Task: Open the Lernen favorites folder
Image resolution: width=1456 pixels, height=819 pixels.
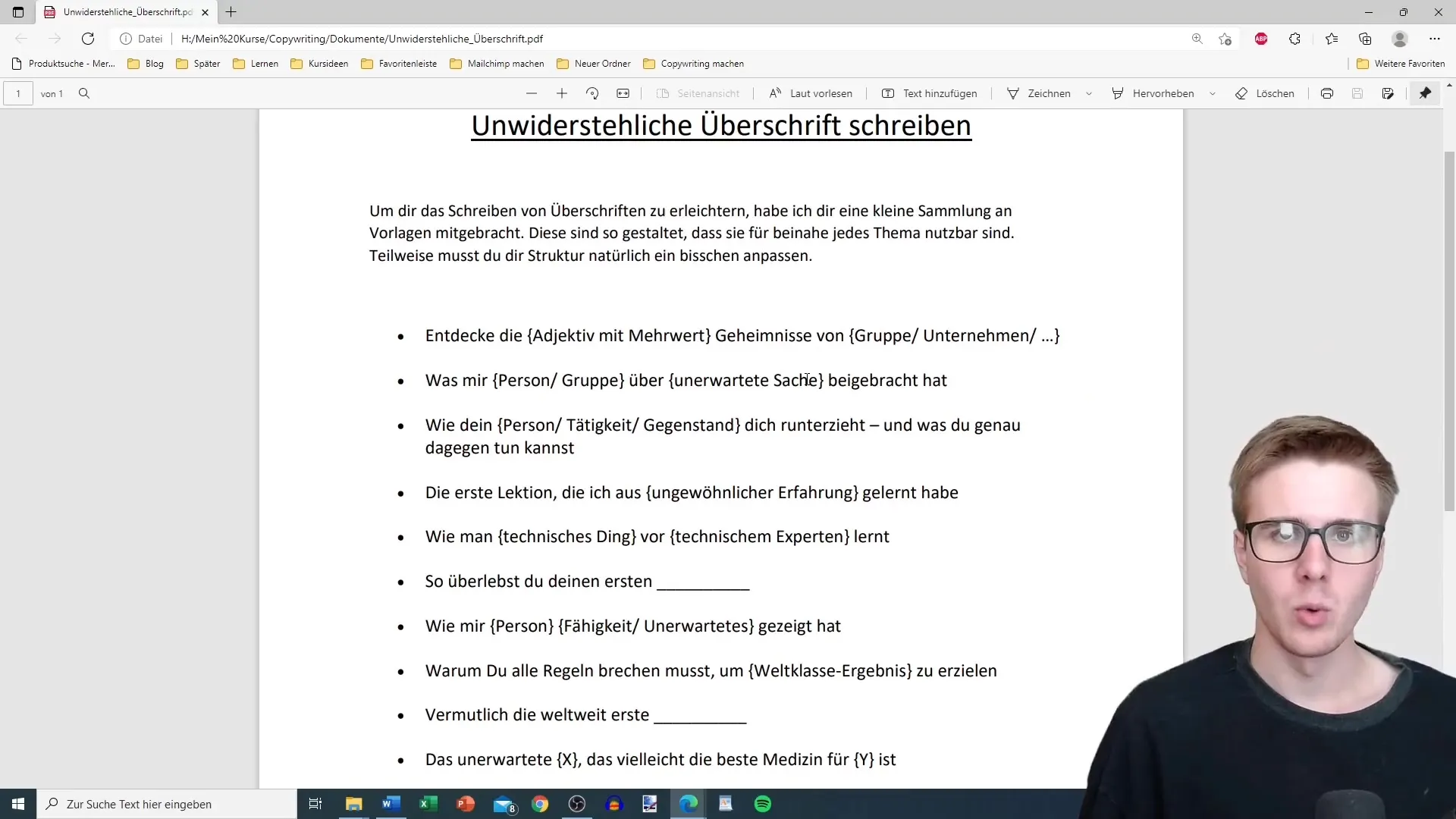Action: [256, 64]
